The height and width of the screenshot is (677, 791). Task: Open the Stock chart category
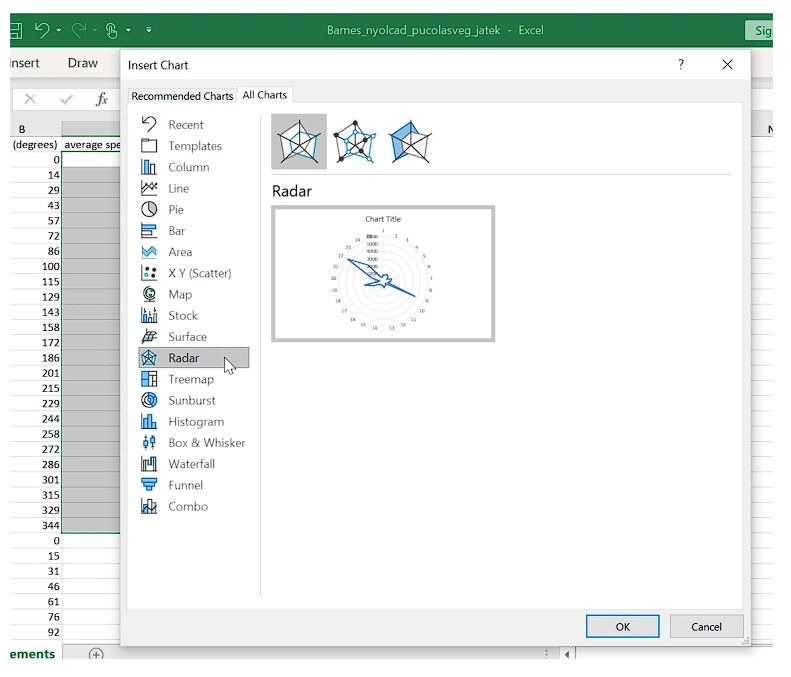(x=182, y=316)
